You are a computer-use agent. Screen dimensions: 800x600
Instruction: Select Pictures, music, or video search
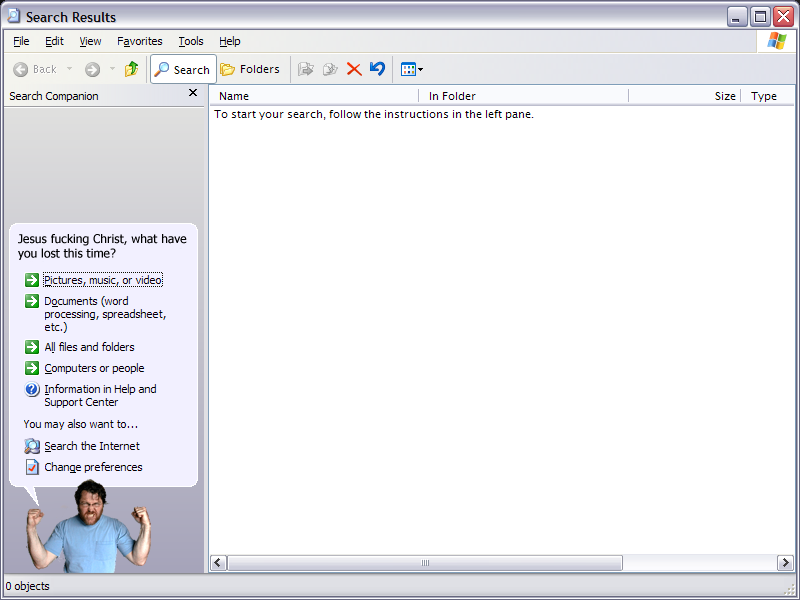click(102, 280)
